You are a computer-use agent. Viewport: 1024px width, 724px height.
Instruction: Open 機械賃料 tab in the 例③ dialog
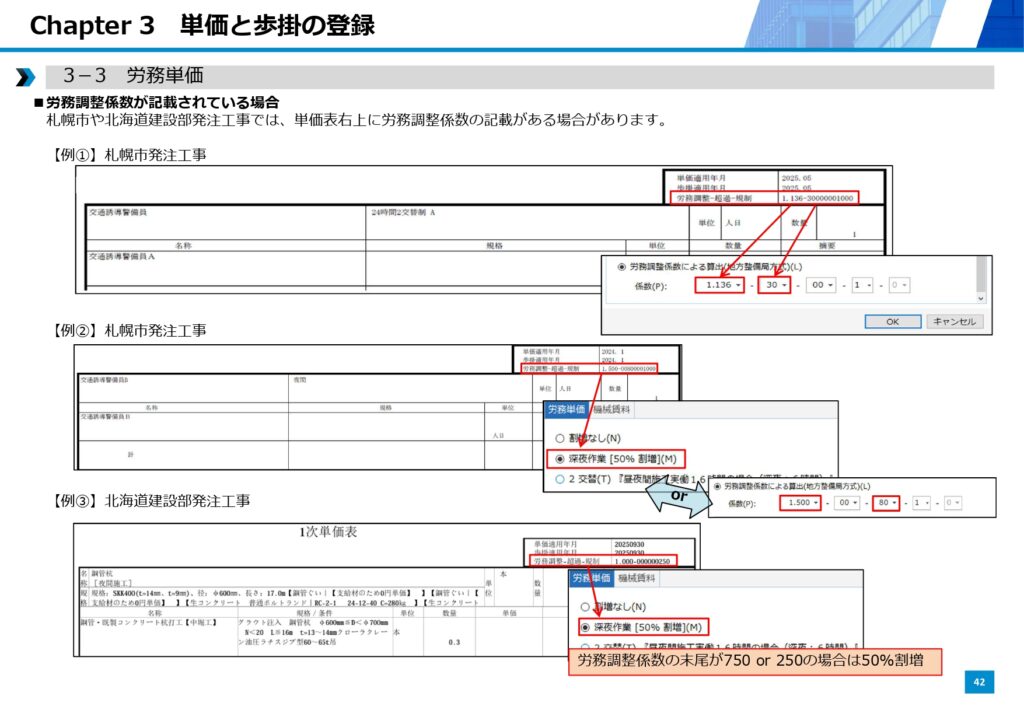(x=636, y=578)
